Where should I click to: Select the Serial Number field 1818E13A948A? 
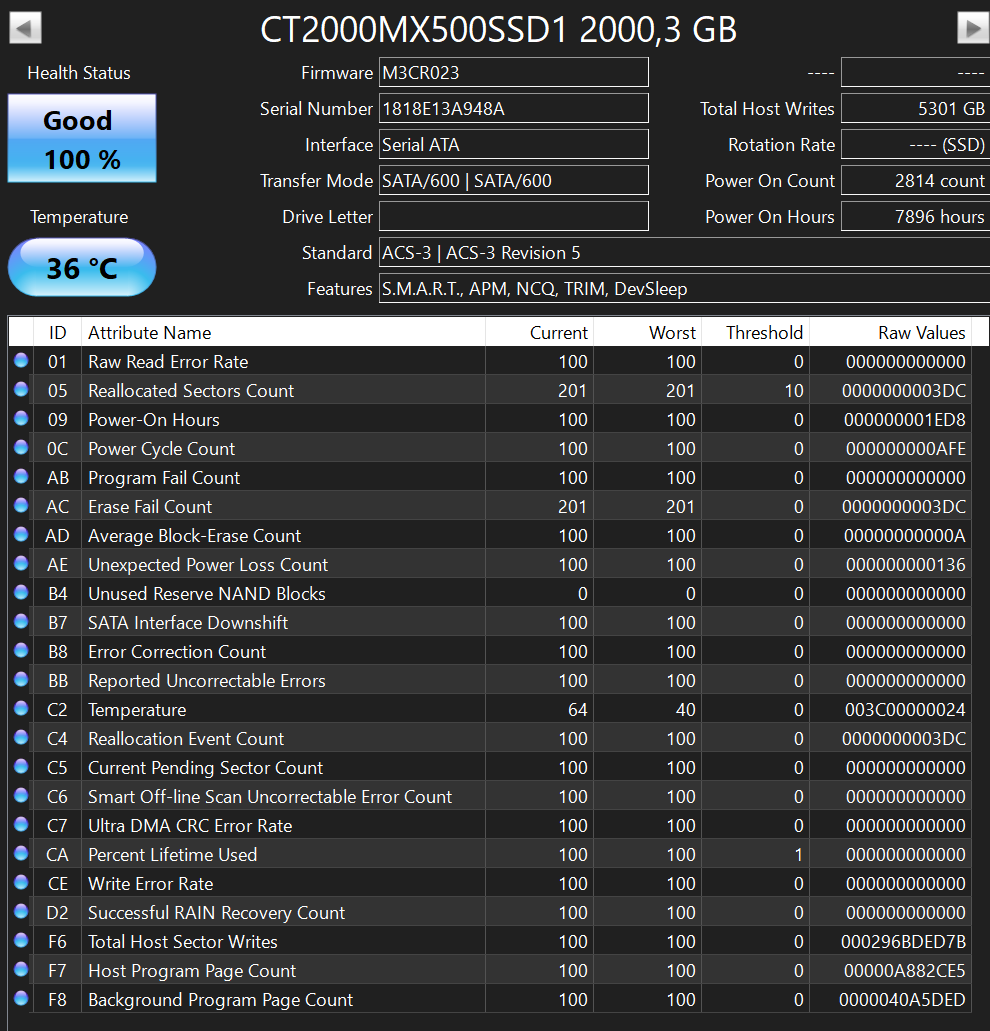tap(513, 108)
